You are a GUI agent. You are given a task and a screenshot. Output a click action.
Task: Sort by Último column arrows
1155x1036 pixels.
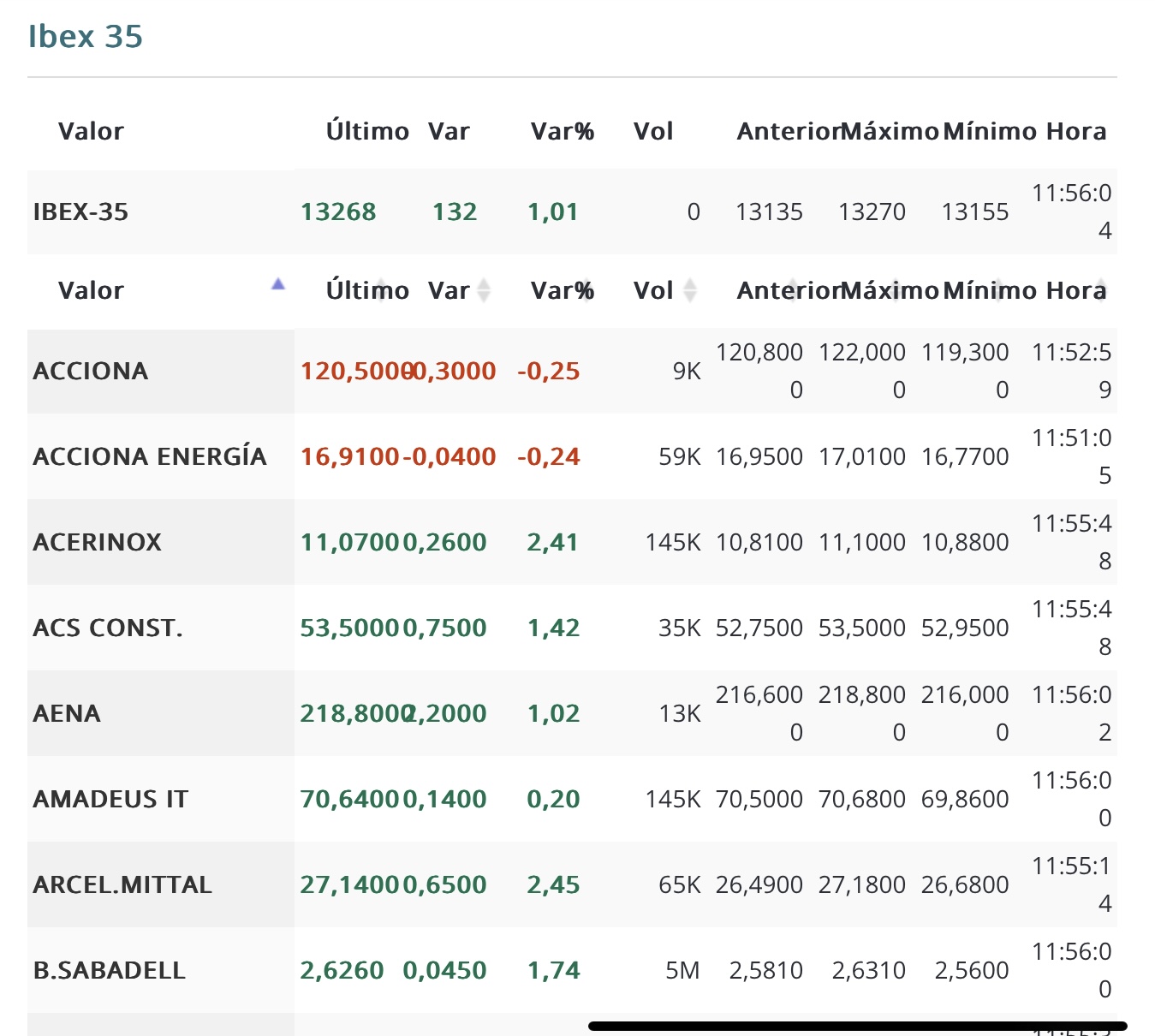(x=380, y=290)
